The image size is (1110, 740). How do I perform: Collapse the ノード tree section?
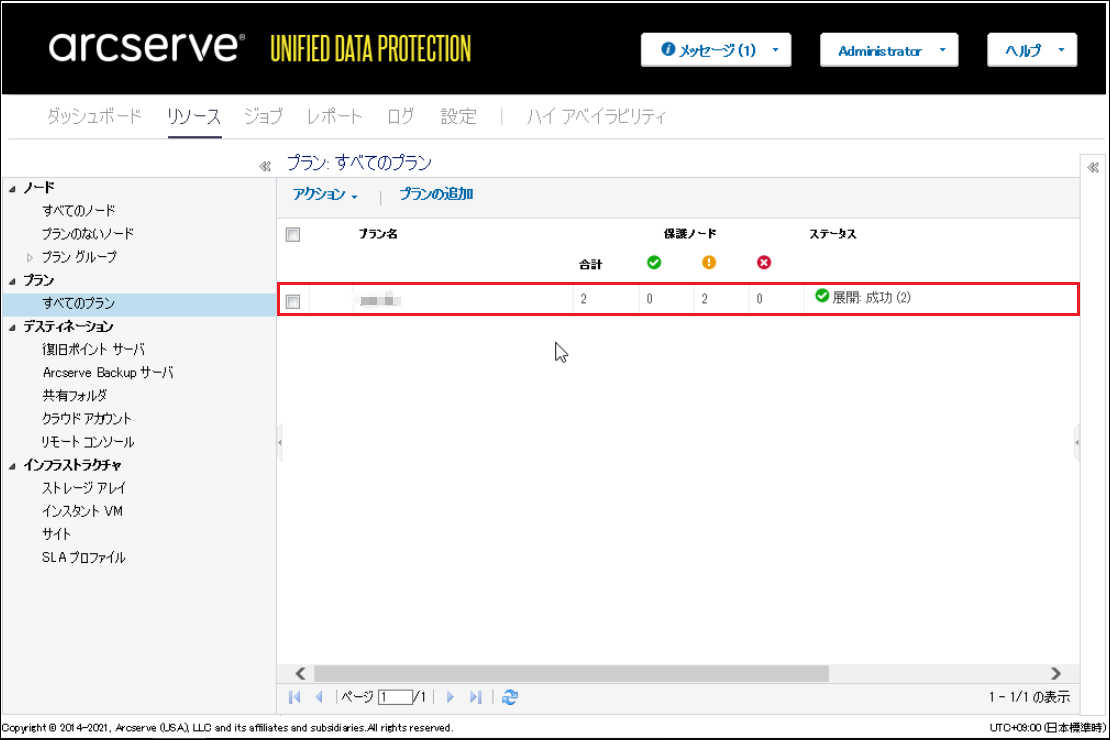pos(12,188)
